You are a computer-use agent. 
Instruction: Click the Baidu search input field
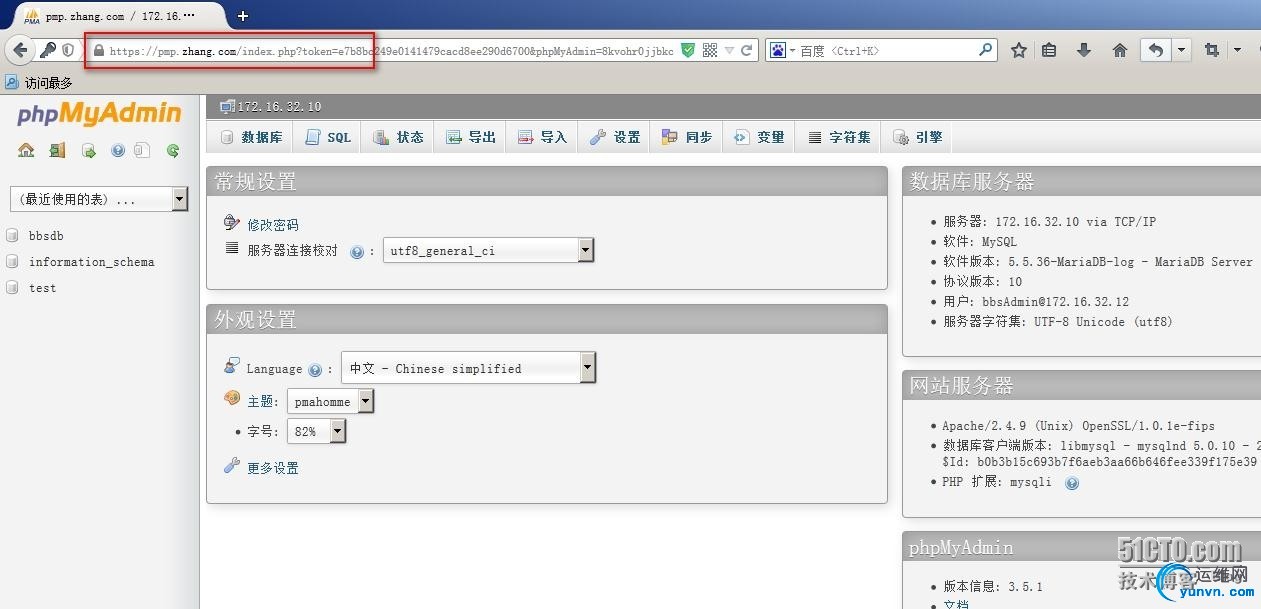tap(885, 50)
